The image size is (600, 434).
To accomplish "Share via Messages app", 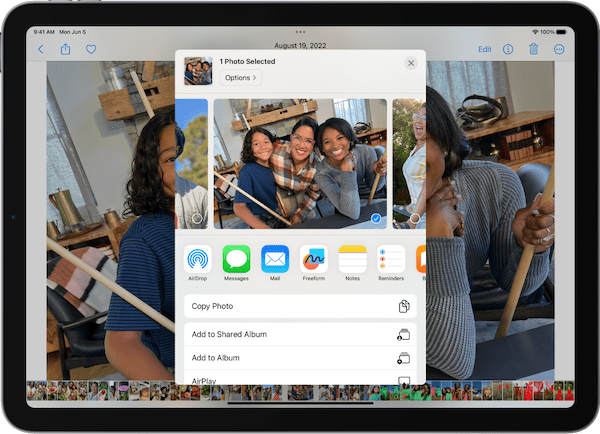I will (x=236, y=263).
